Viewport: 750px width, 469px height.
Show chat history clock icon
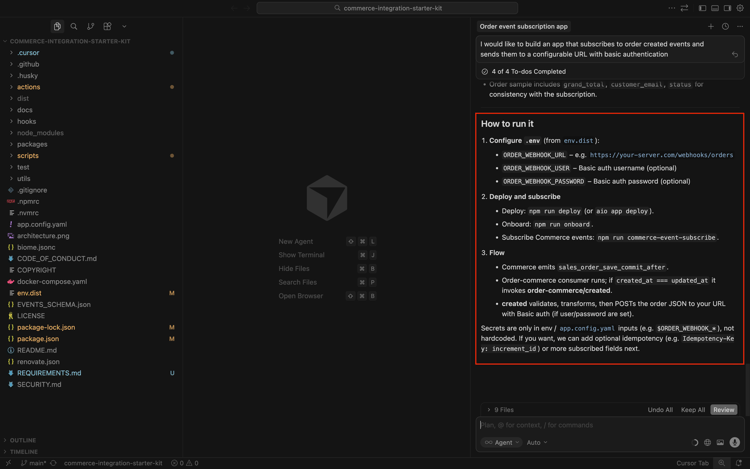click(x=725, y=26)
